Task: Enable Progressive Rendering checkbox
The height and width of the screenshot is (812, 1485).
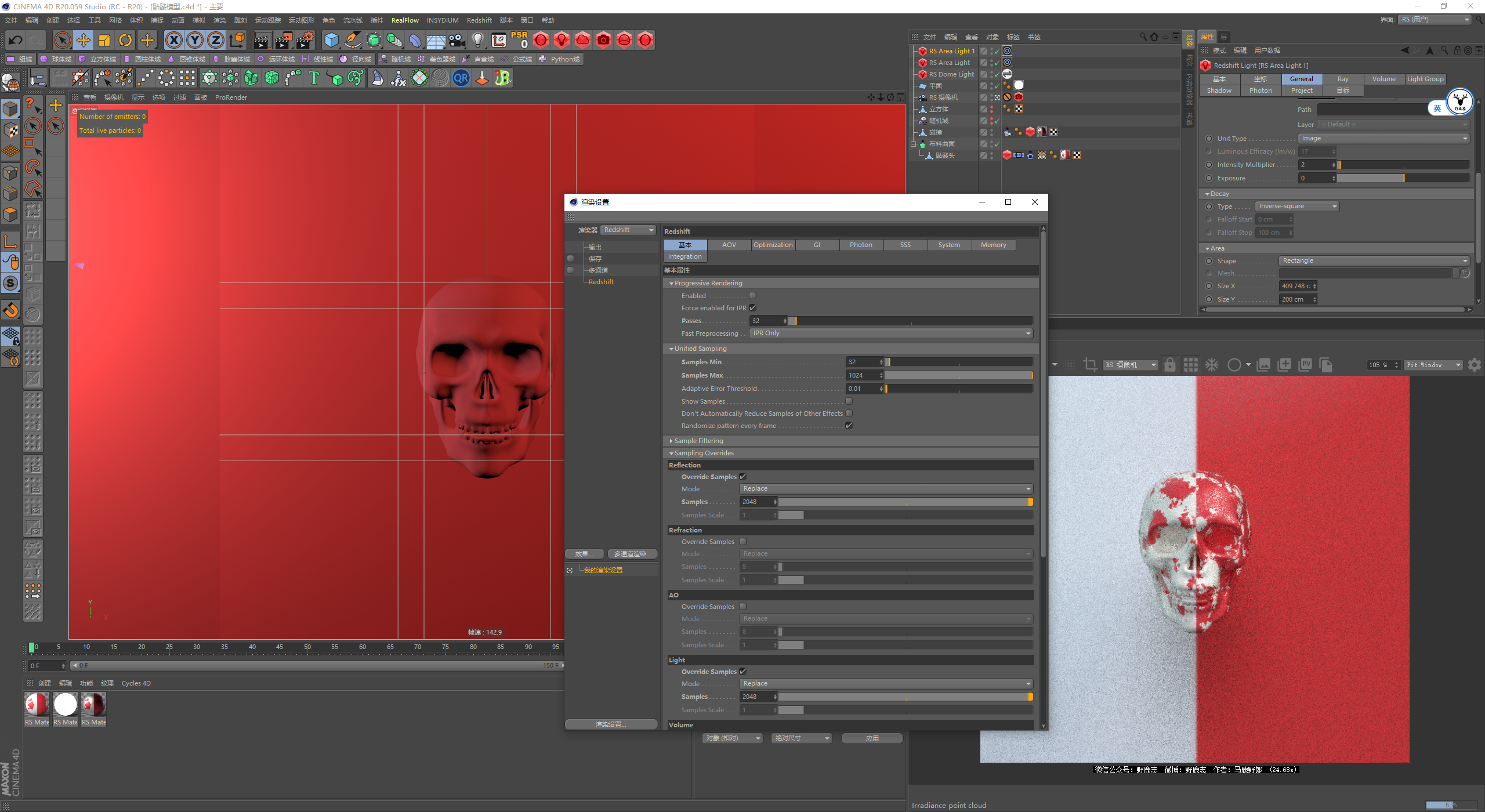Action: [752, 296]
